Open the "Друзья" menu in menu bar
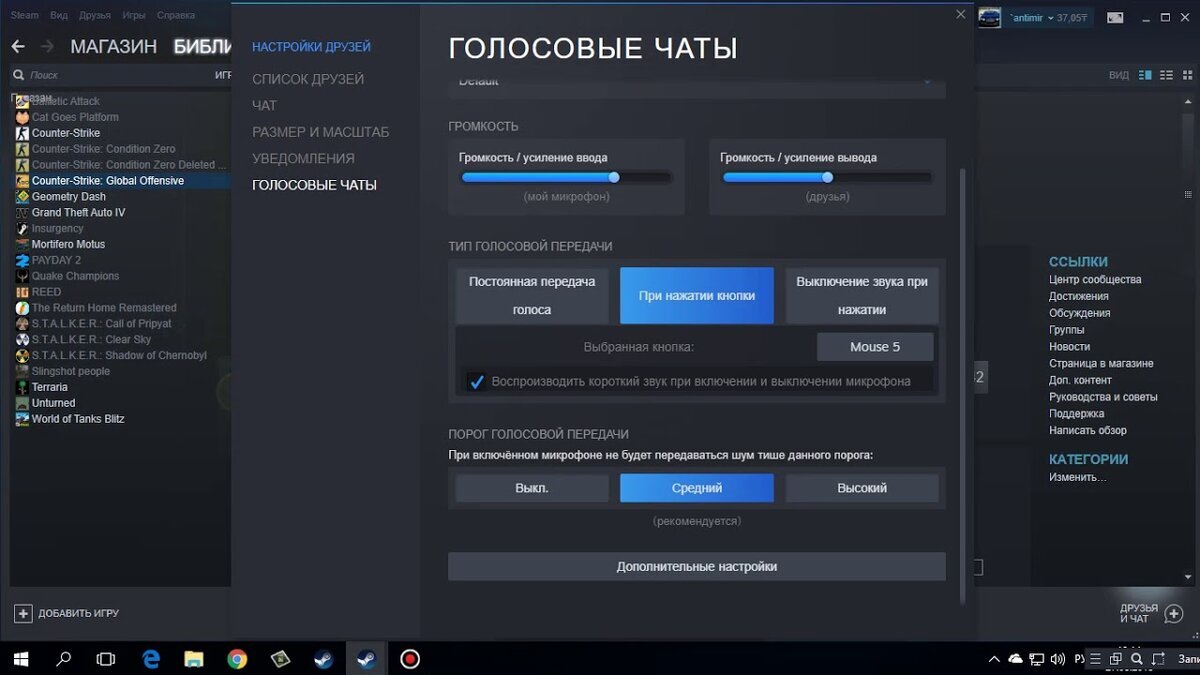This screenshot has height=675, width=1200. click(95, 15)
